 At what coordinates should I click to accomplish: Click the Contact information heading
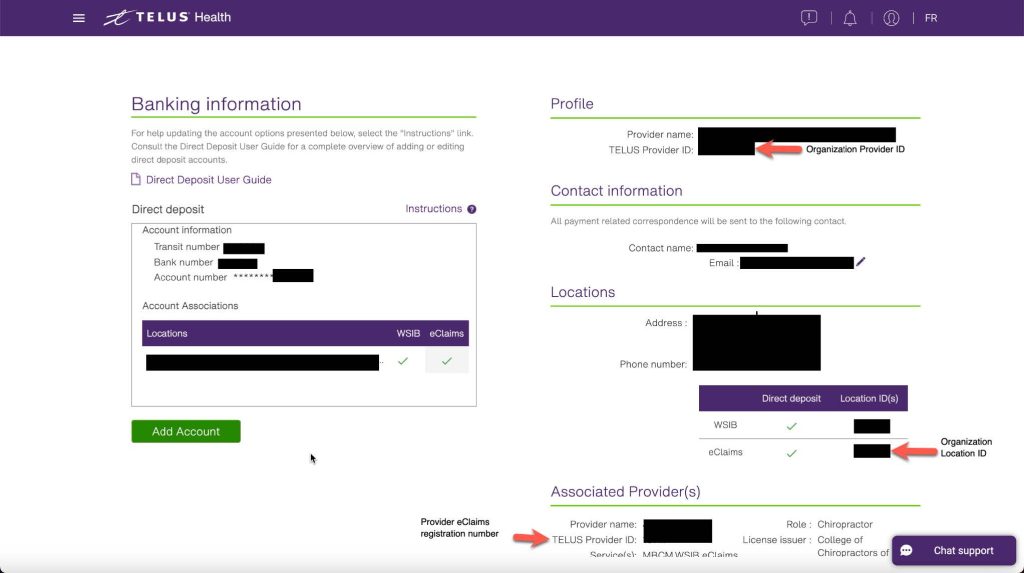click(616, 191)
